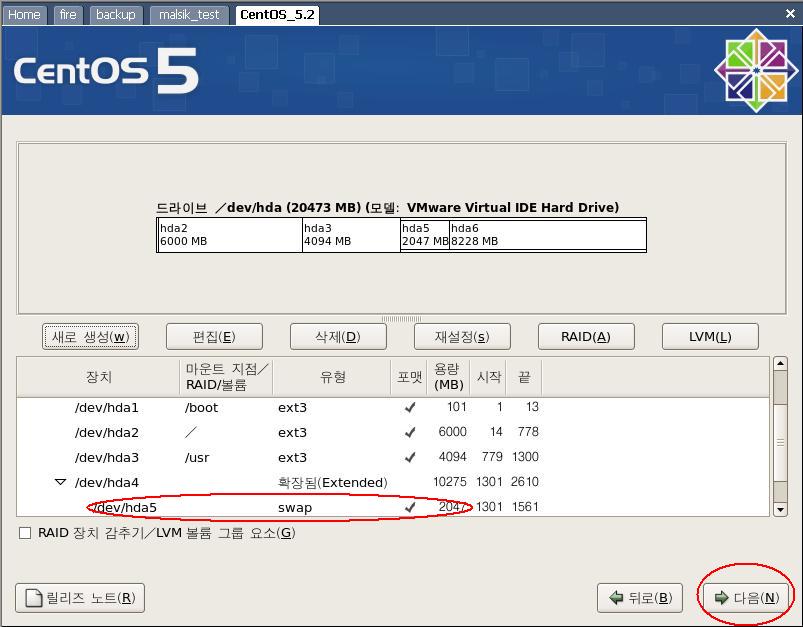Click 편집(E) edit button

[214, 337]
